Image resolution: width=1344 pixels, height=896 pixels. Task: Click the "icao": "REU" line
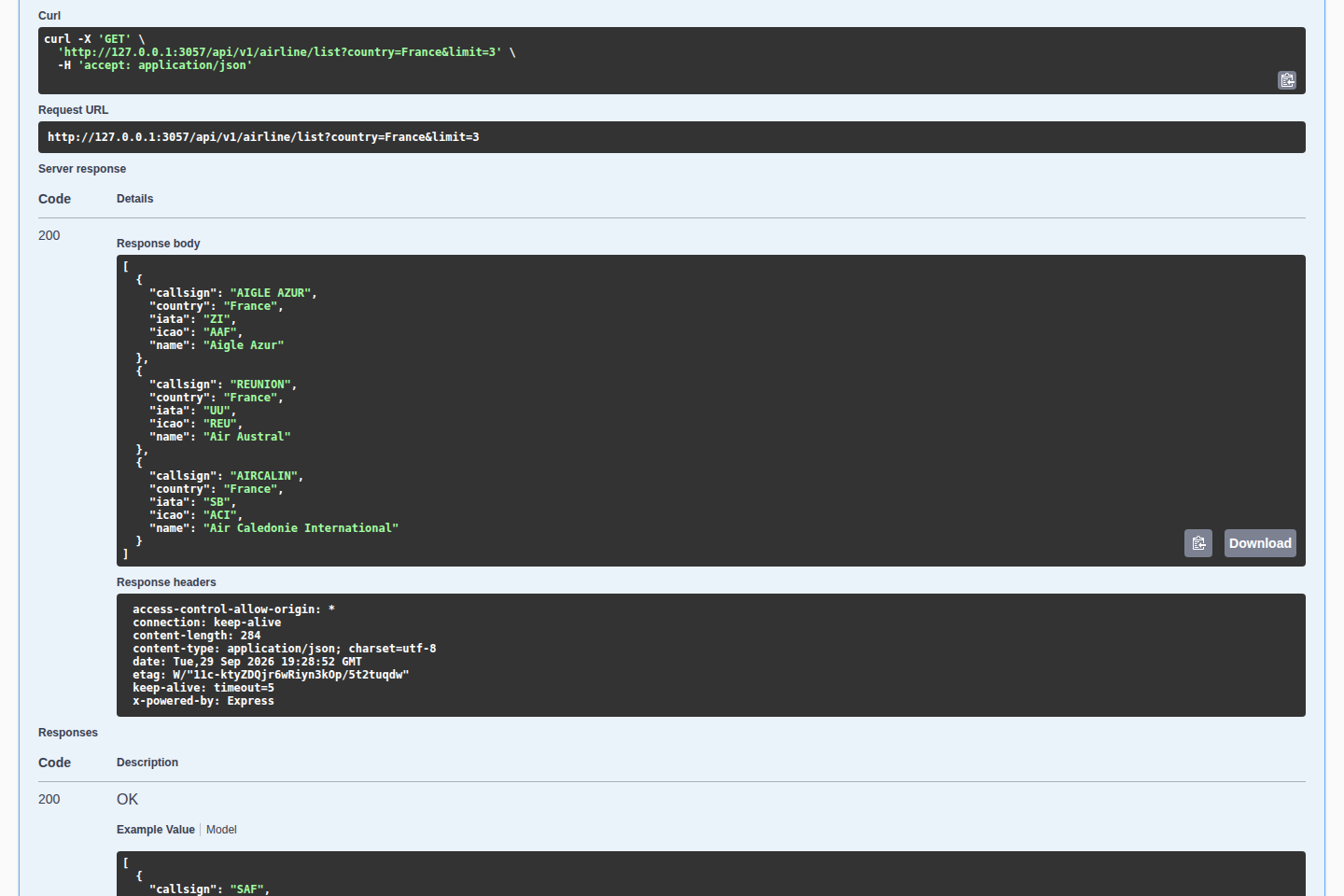click(x=196, y=424)
